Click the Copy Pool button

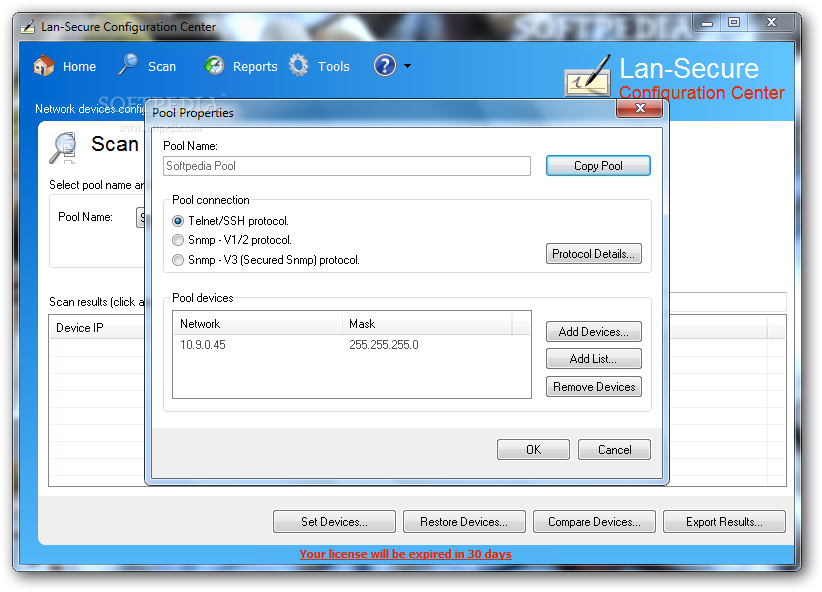pos(598,166)
